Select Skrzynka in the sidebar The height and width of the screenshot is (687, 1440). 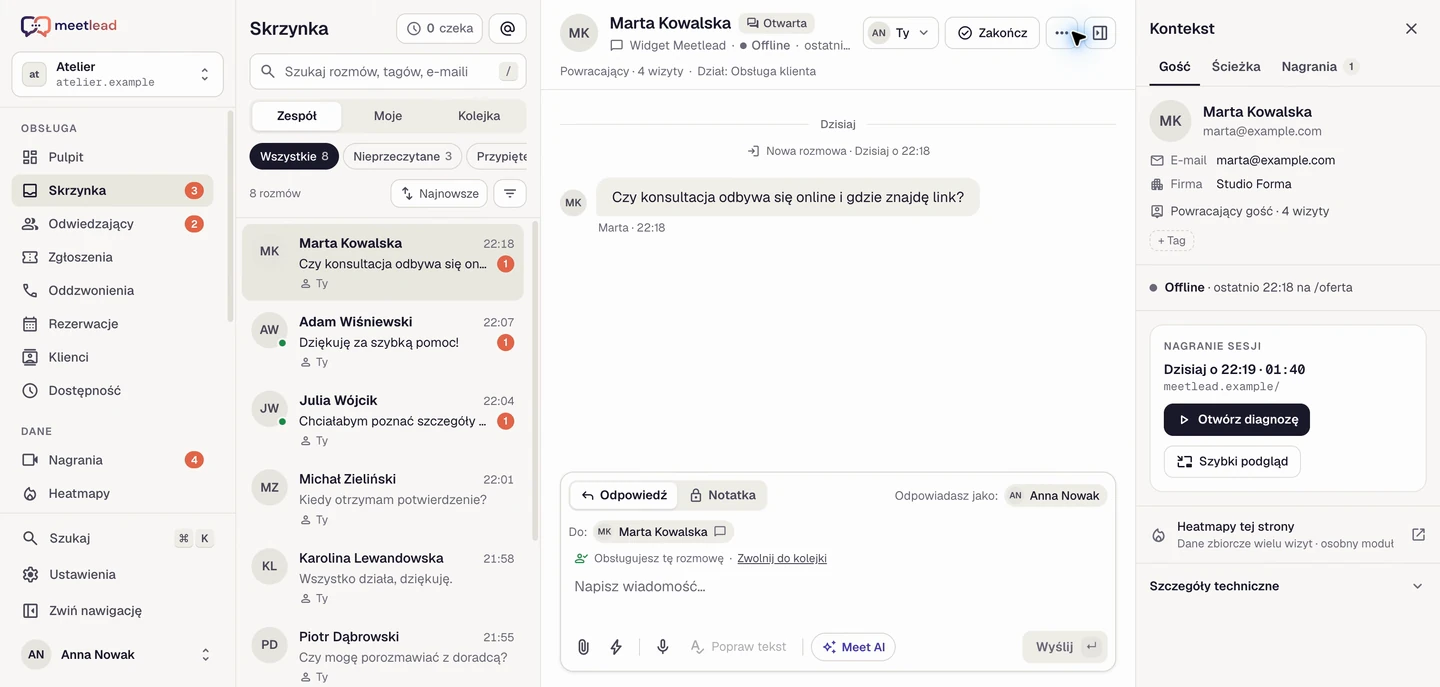pos(112,190)
